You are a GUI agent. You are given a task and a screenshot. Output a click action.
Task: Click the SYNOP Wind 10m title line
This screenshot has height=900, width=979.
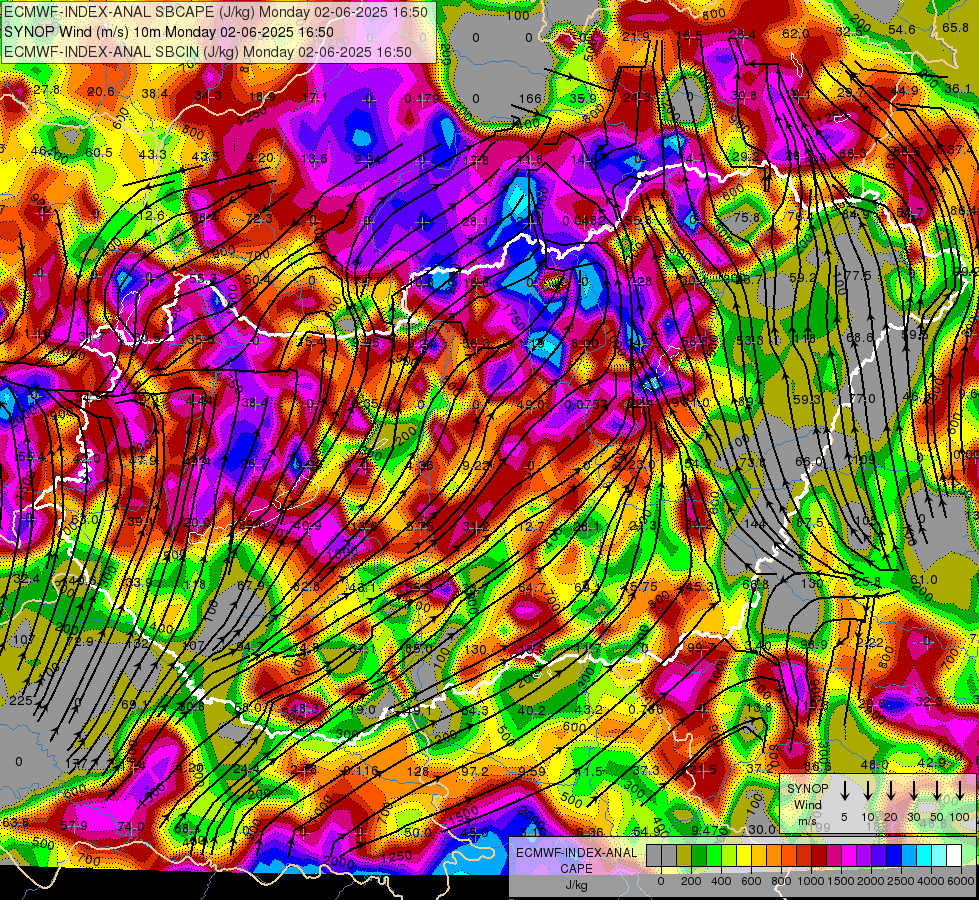pyautogui.click(x=169, y=32)
